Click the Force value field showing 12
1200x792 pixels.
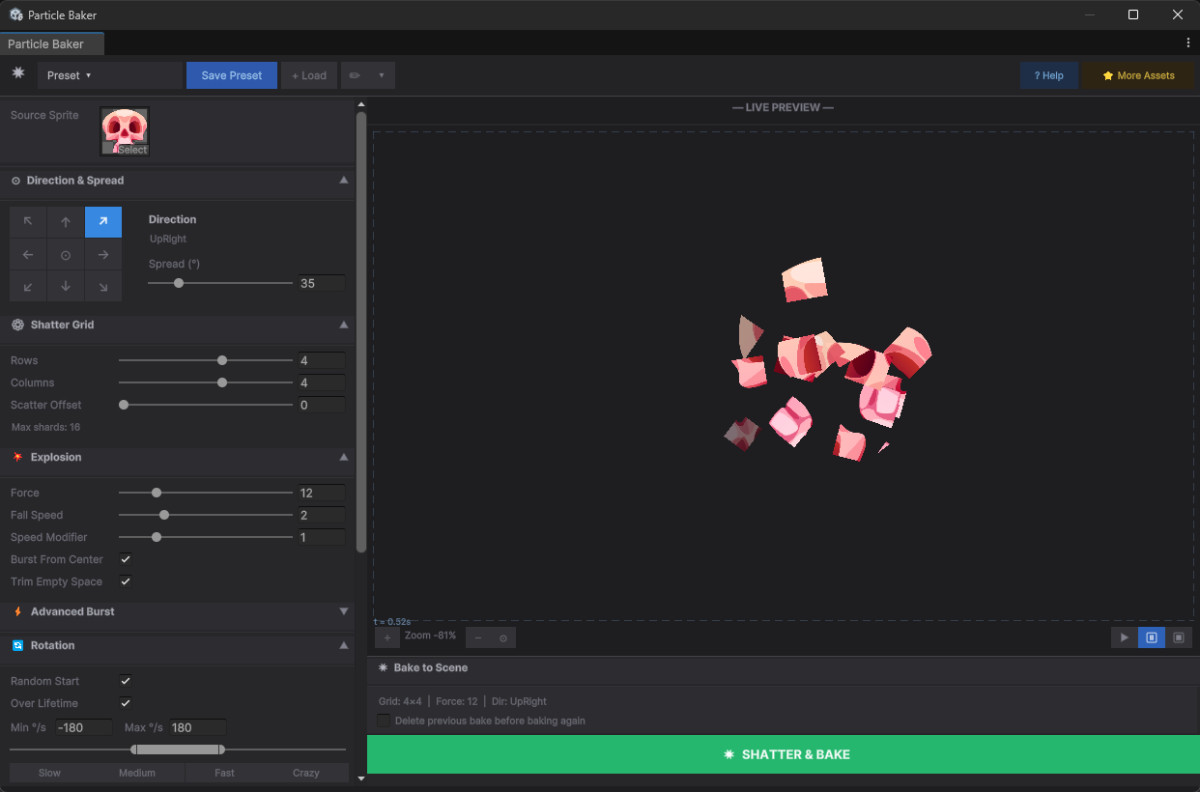pos(321,492)
